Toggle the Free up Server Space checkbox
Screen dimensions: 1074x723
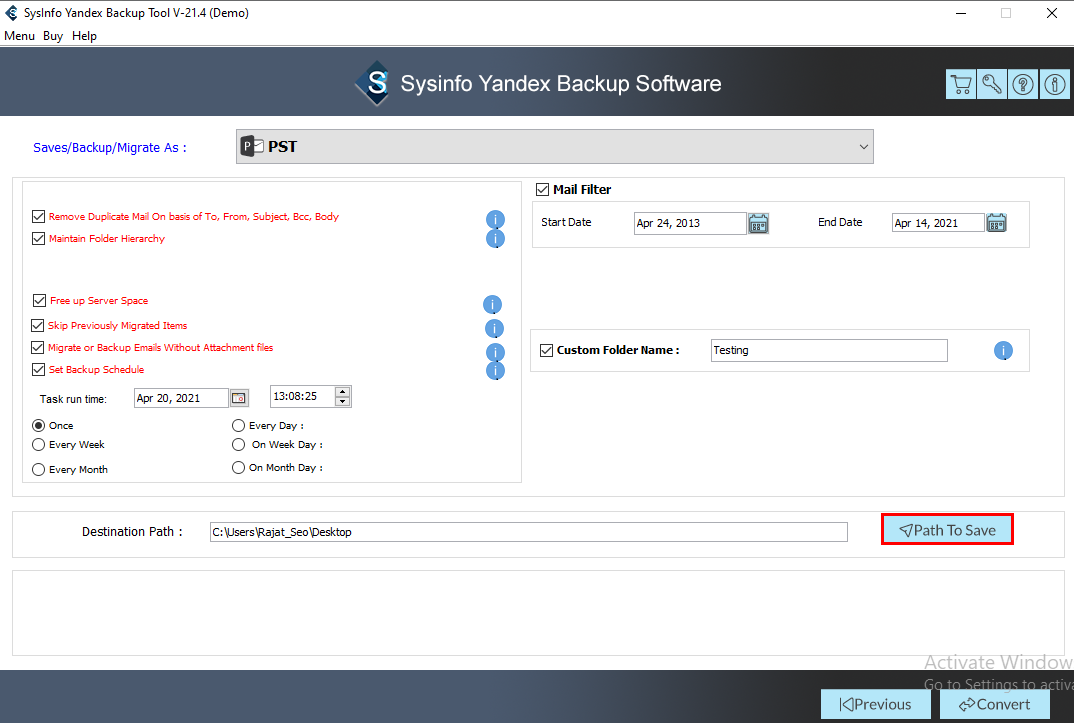click(39, 301)
